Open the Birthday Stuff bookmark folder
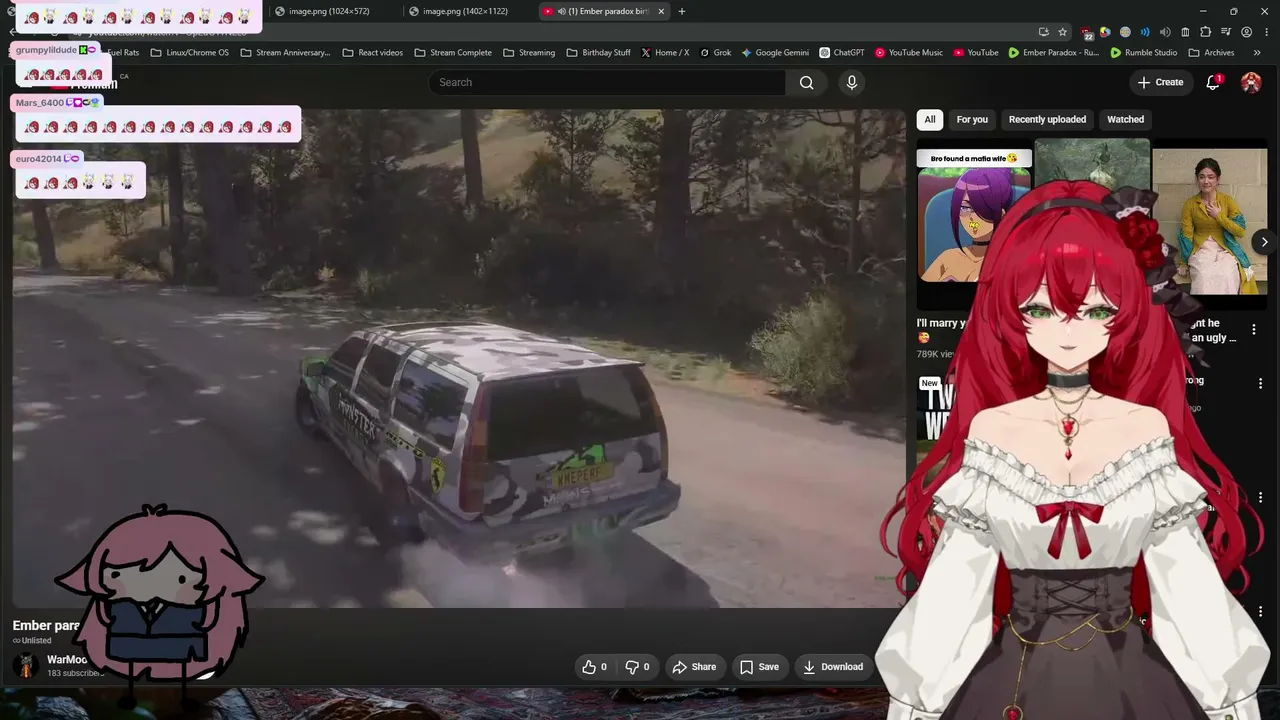 point(599,52)
